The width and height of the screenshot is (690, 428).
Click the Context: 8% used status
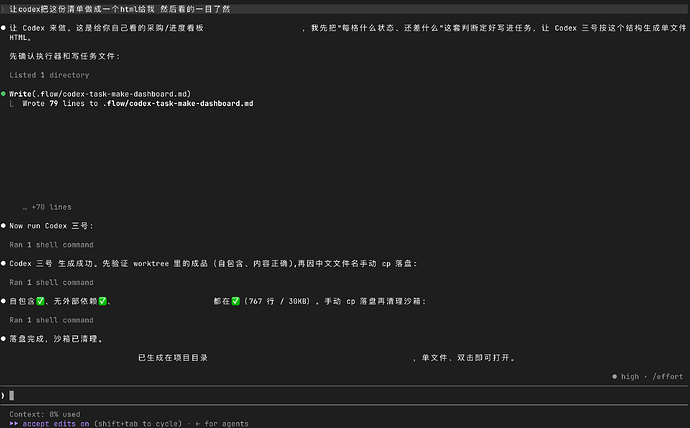point(45,414)
